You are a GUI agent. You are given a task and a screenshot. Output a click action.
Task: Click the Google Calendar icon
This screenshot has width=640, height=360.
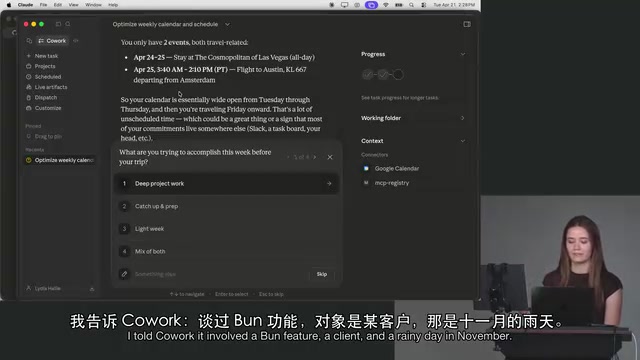coord(366,168)
